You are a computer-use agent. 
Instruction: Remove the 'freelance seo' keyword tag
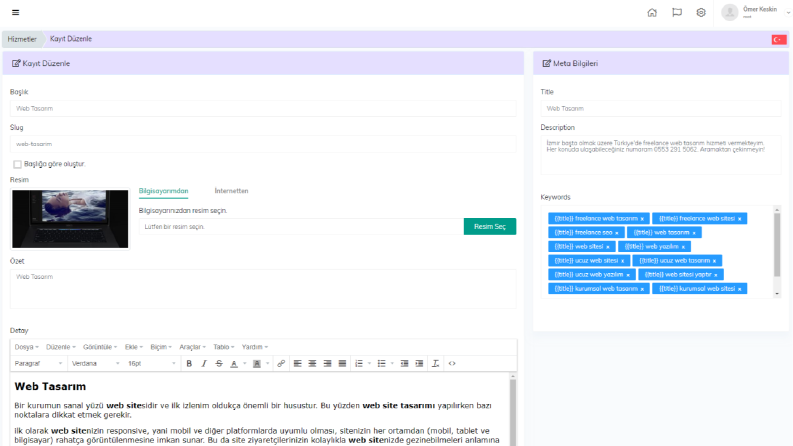[617, 233]
